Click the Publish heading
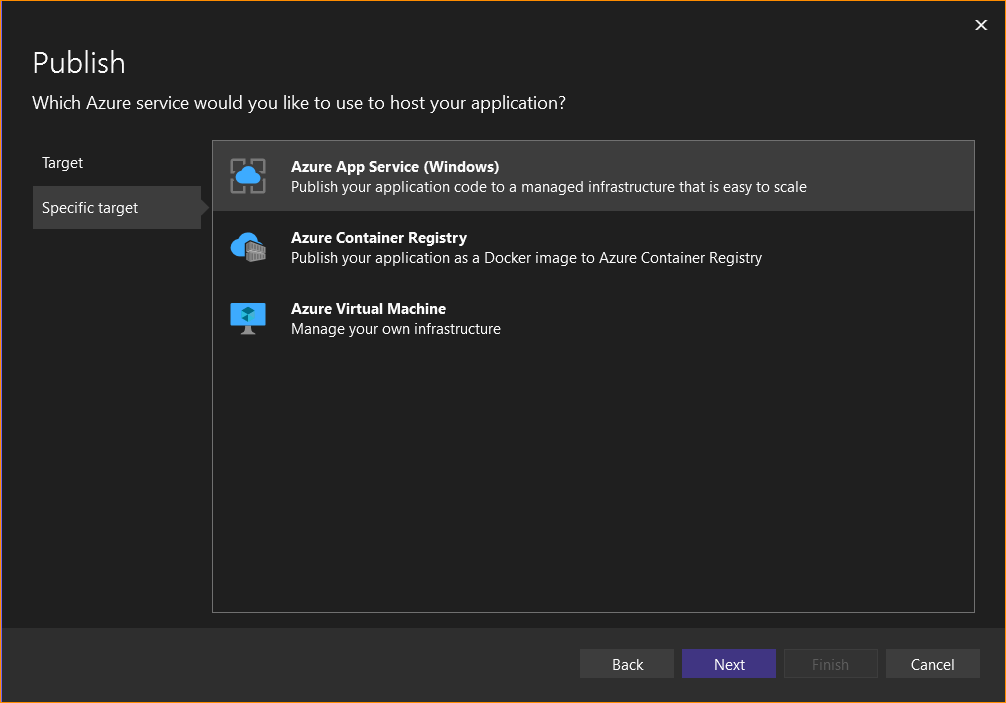The image size is (1006, 703). (x=79, y=63)
